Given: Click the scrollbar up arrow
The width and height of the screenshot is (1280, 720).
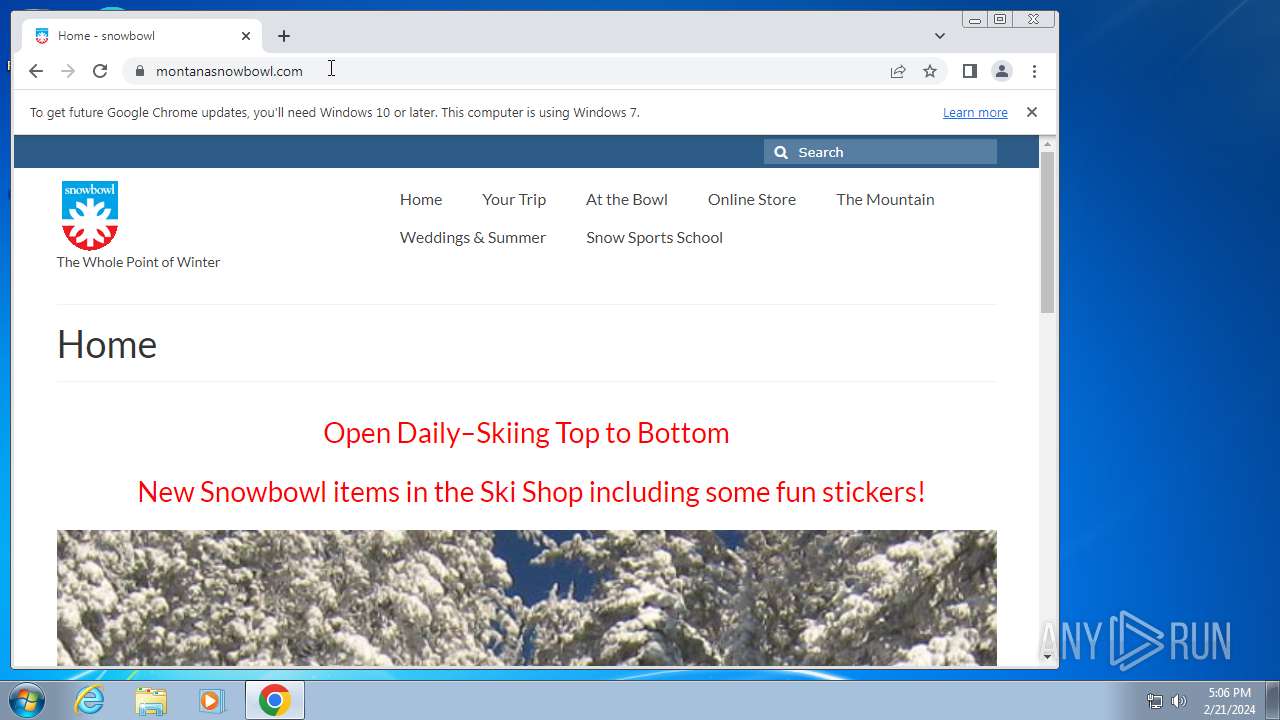Looking at the screenshot, I should (x=1047, y=144).
